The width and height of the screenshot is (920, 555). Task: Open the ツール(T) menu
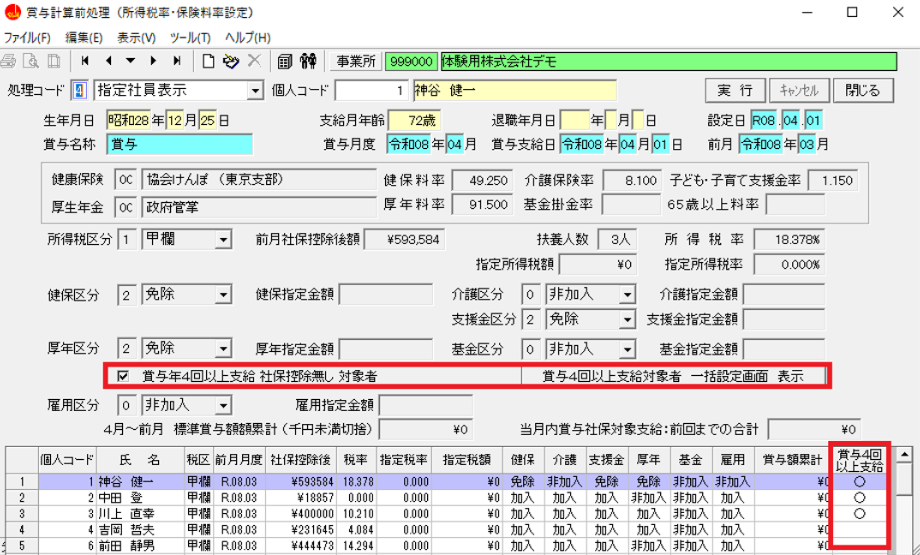coord(190,38)
